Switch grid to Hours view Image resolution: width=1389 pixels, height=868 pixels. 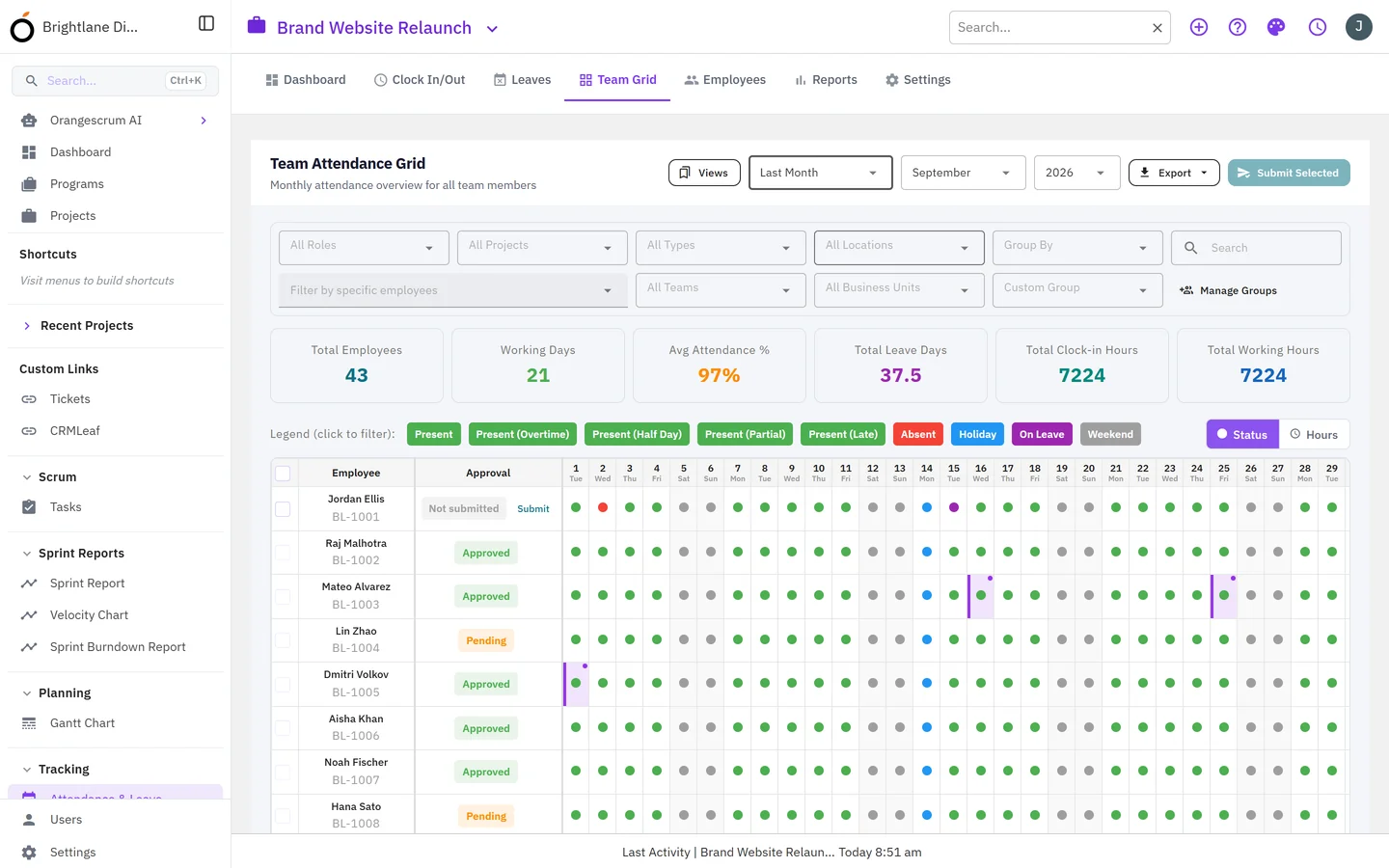[x=1314, y=435]
